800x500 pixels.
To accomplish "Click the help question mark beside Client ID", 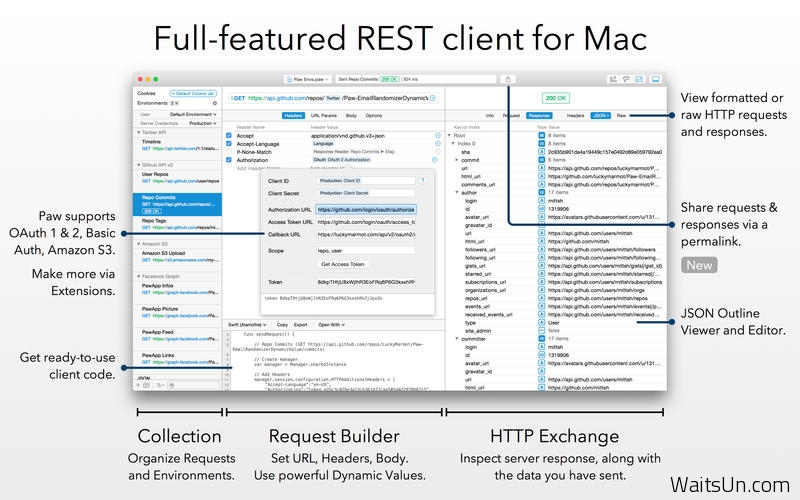I will (422, 181).
